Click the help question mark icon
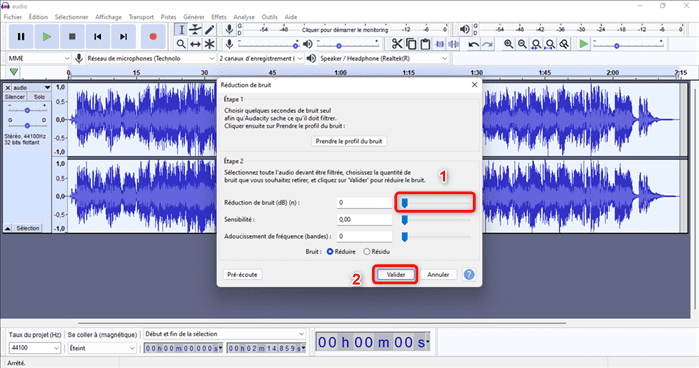 [469, 274]
